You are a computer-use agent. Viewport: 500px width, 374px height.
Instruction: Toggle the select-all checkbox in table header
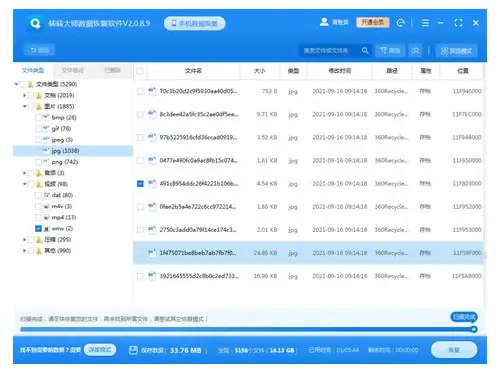coord(140,71)
